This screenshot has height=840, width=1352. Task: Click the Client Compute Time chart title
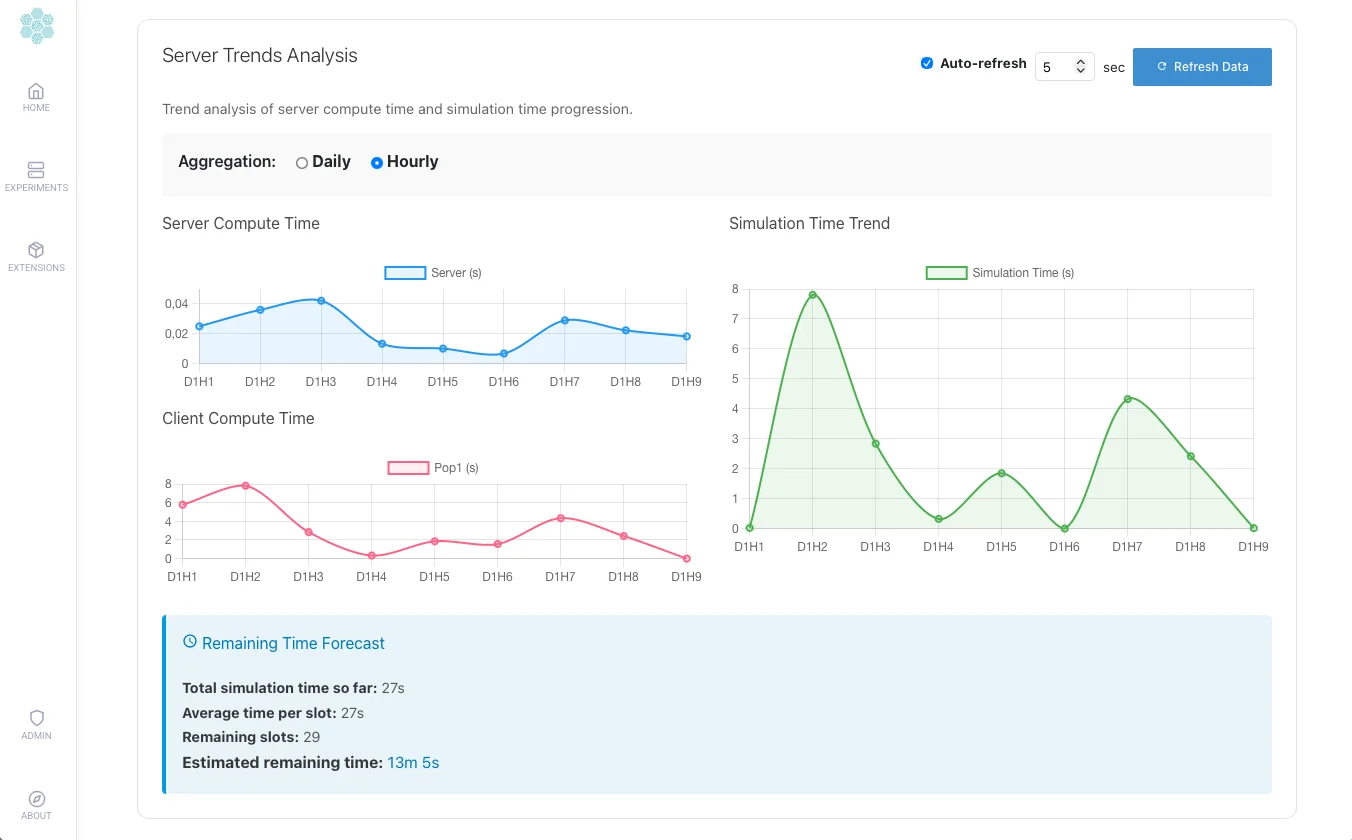(x=238, y=419)
